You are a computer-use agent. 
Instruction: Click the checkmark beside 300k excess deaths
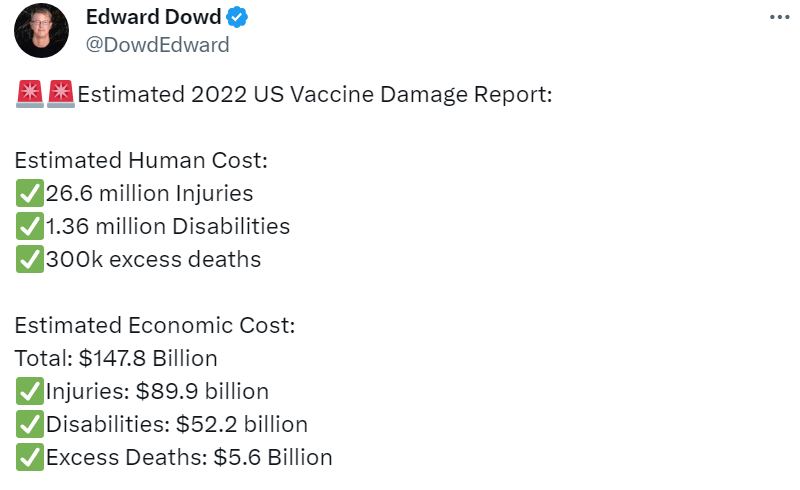point(30,259)
